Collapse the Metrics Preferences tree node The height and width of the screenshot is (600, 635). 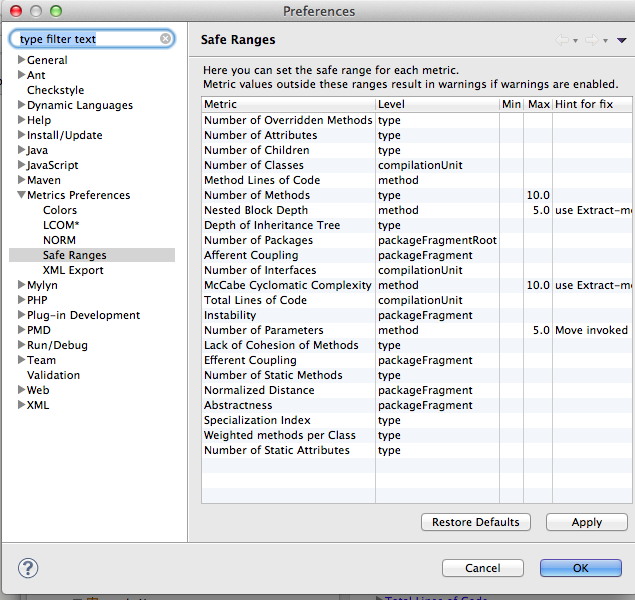pos(21,195)
